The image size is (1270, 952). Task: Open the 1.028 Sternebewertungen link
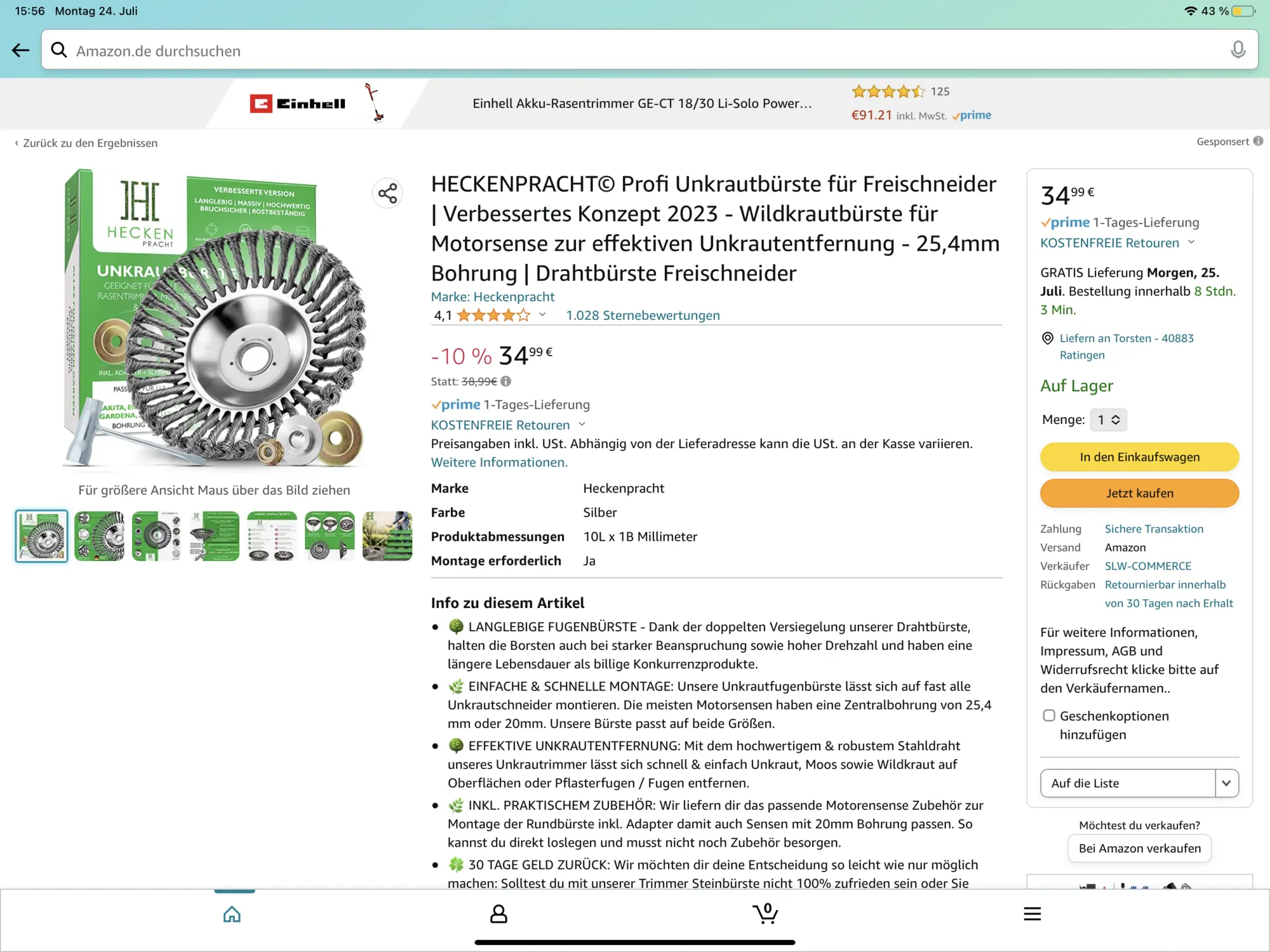click(643, 315)
